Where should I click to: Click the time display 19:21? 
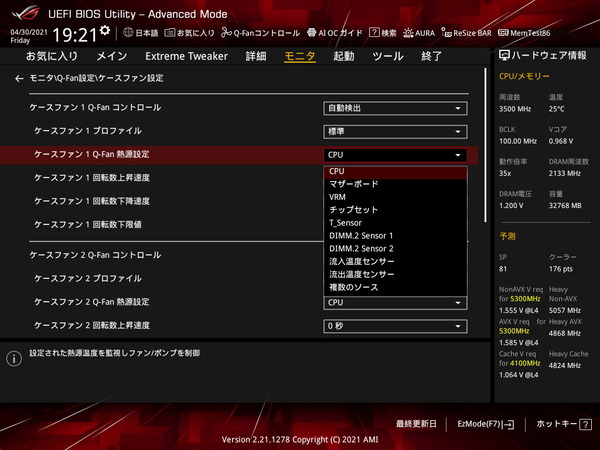tap(75, 35)
